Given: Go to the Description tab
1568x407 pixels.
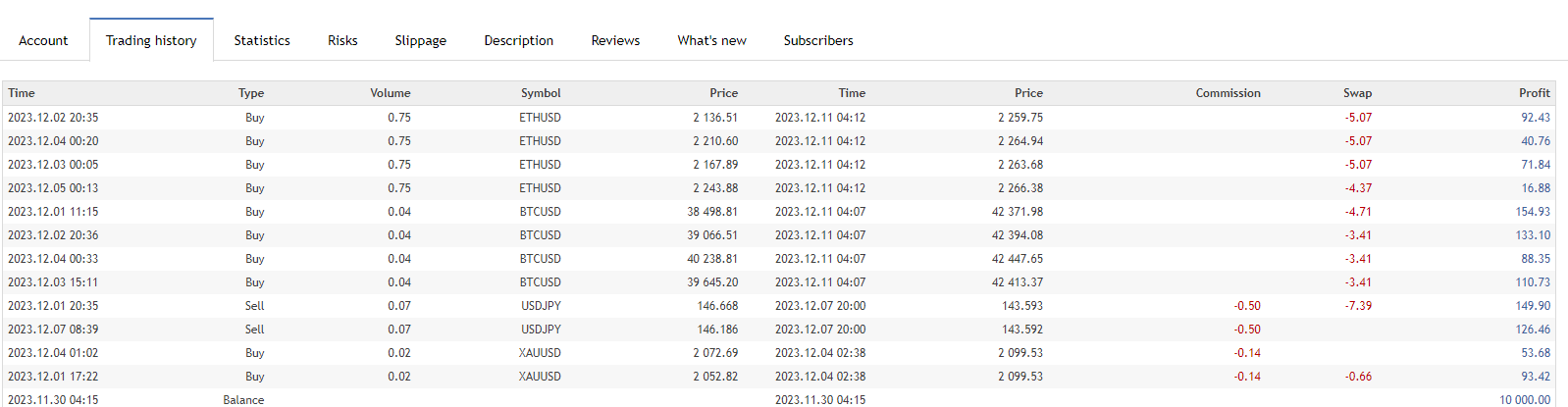Looking at the screenshot, I should coord(518,40).
